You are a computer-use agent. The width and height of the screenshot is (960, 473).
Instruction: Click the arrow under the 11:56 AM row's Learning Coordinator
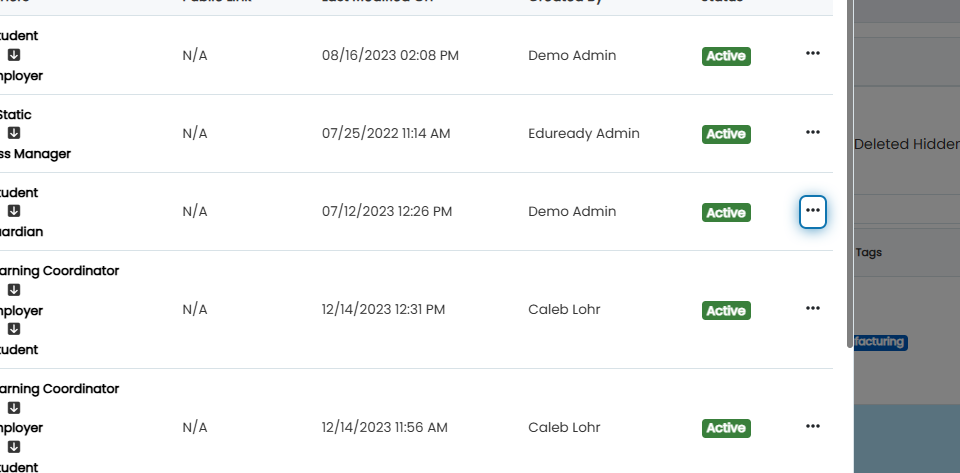[13, 408]
